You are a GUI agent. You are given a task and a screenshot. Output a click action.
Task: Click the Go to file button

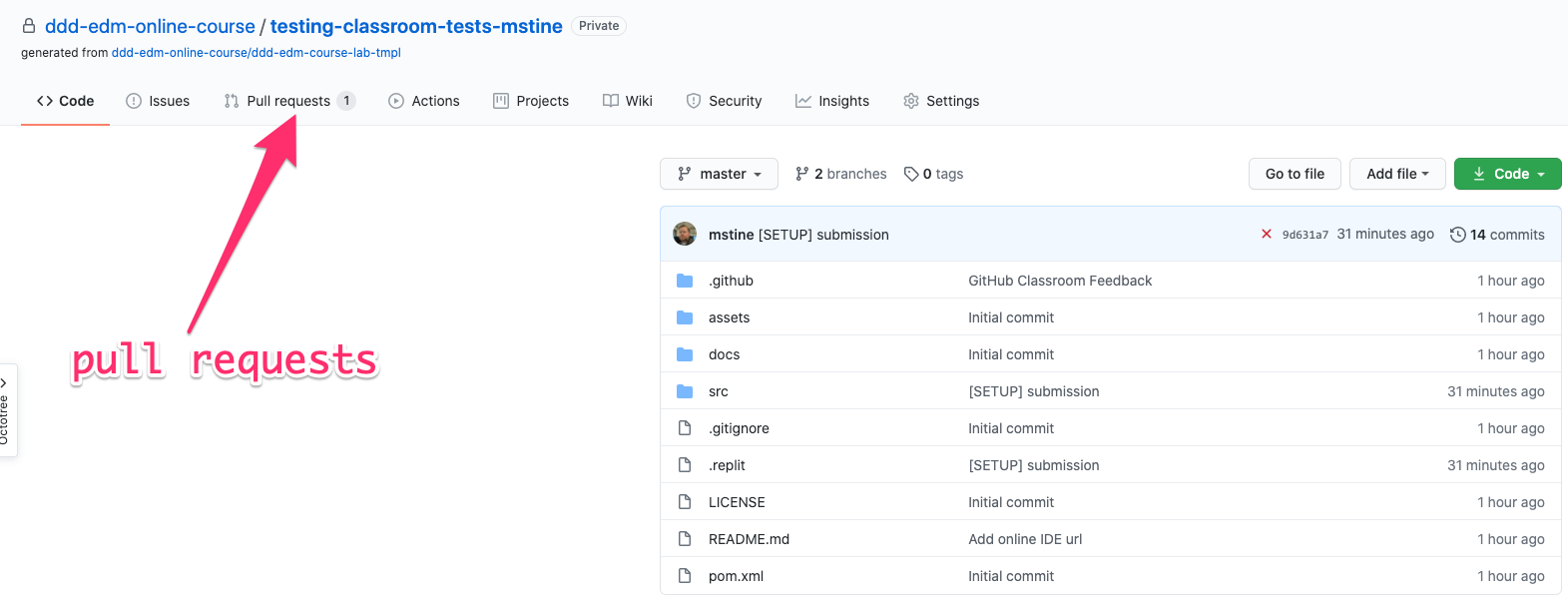pos(1295,174)
